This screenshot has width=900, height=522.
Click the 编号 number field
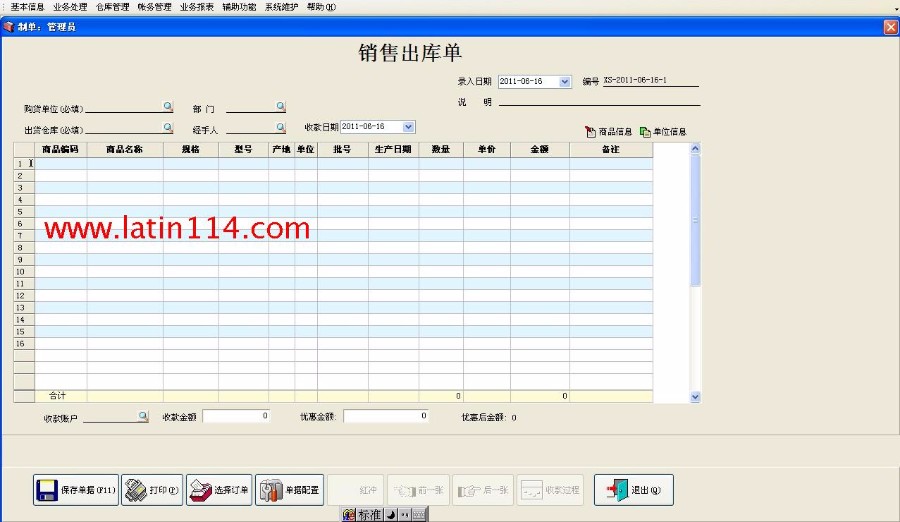tap(651, 81)
